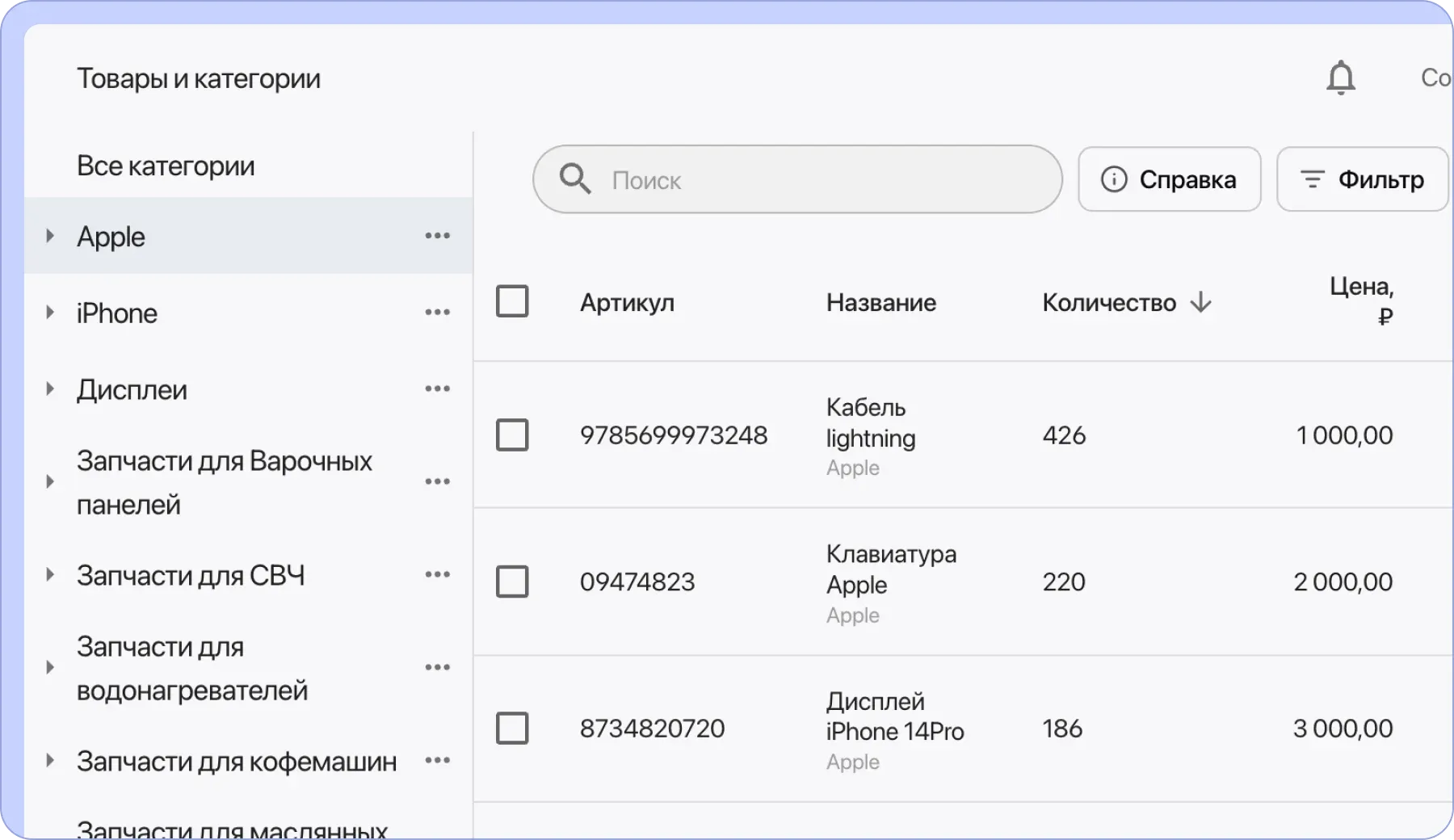
Task: Expand Запчасти для Варочных панелей
Action: pos(50,481)
